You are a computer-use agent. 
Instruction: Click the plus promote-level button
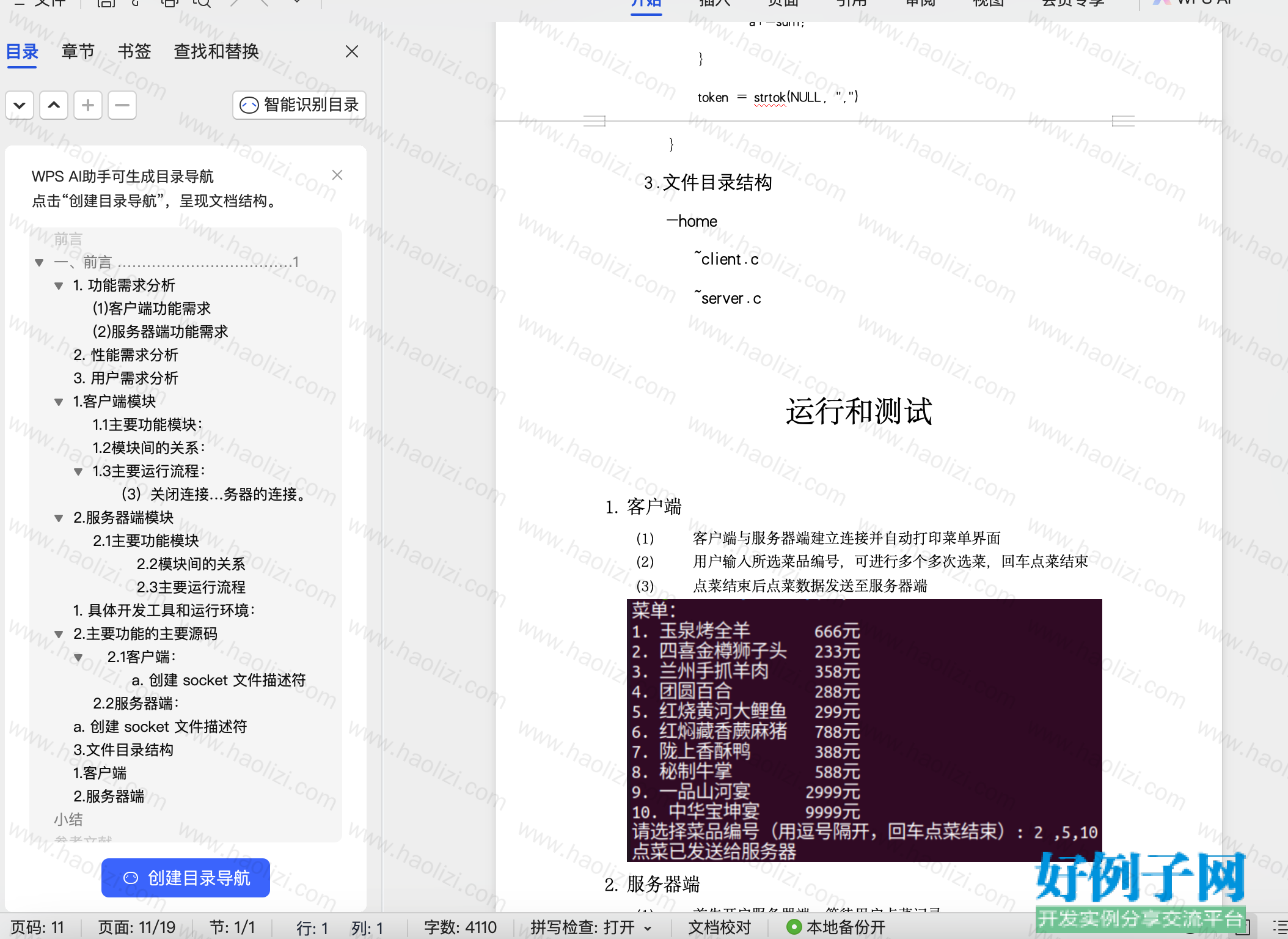point(88,105)
